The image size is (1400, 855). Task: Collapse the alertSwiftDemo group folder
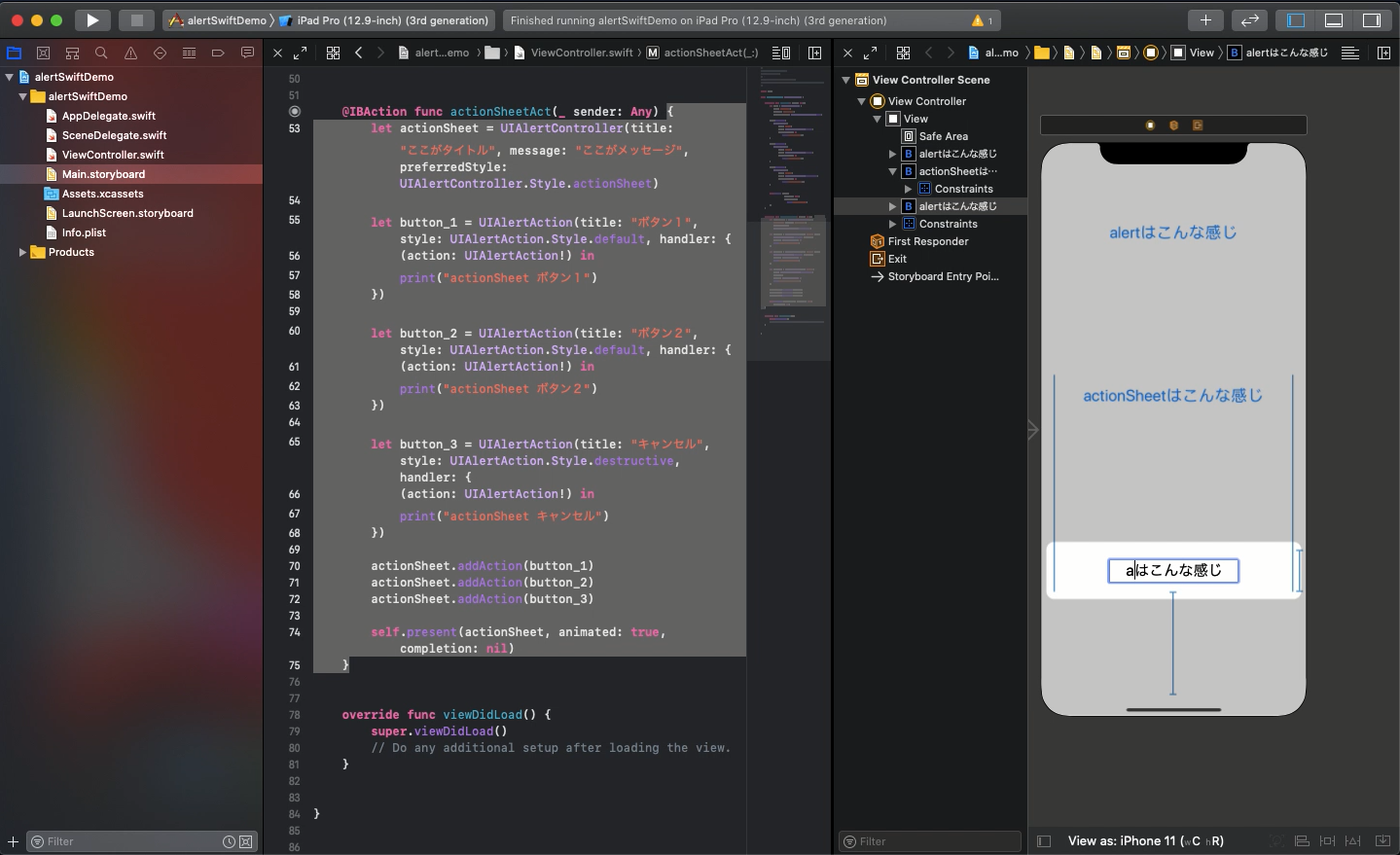(22, 96)
